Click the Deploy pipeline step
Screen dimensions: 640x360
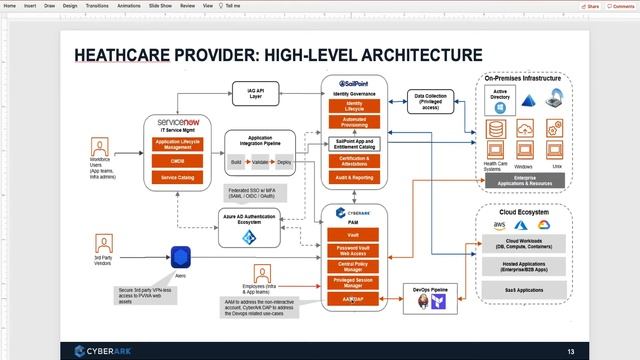[284, 162]
